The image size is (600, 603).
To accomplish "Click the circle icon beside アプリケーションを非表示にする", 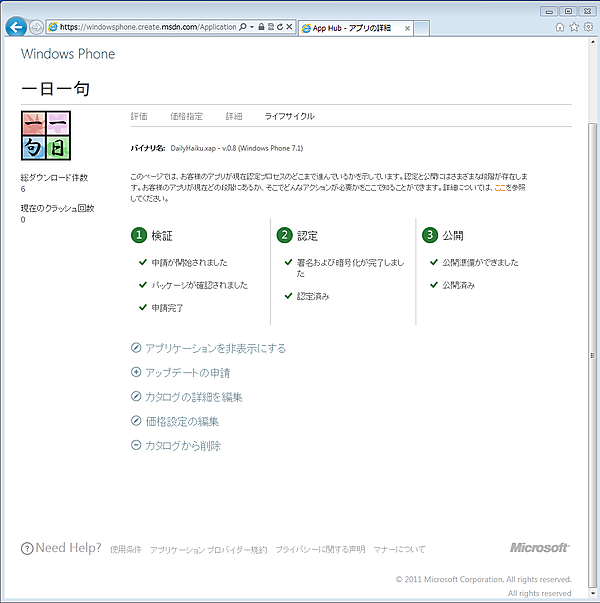I will pos(136,348).
